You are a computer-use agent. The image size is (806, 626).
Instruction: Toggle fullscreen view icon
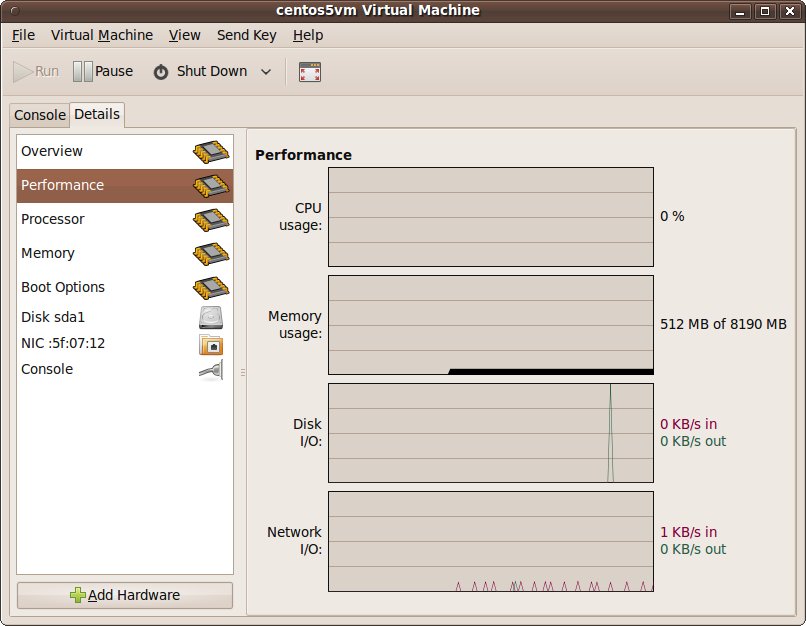click(310, 72)
